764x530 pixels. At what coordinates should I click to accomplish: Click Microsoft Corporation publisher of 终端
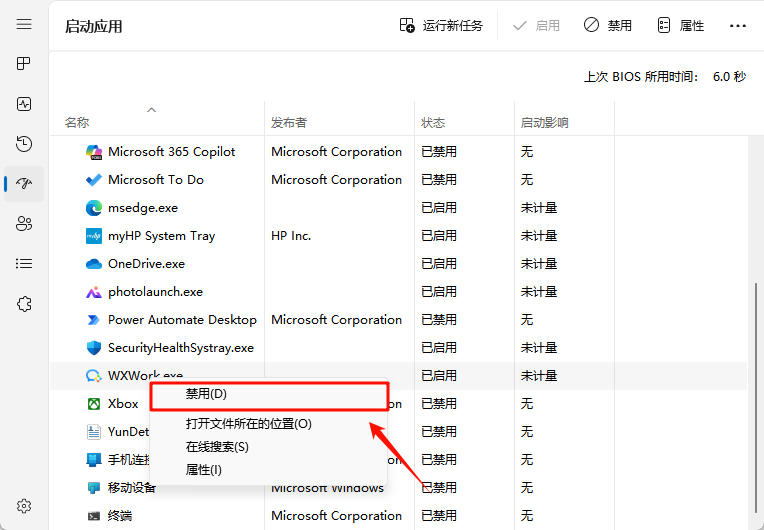pos(336,516)
